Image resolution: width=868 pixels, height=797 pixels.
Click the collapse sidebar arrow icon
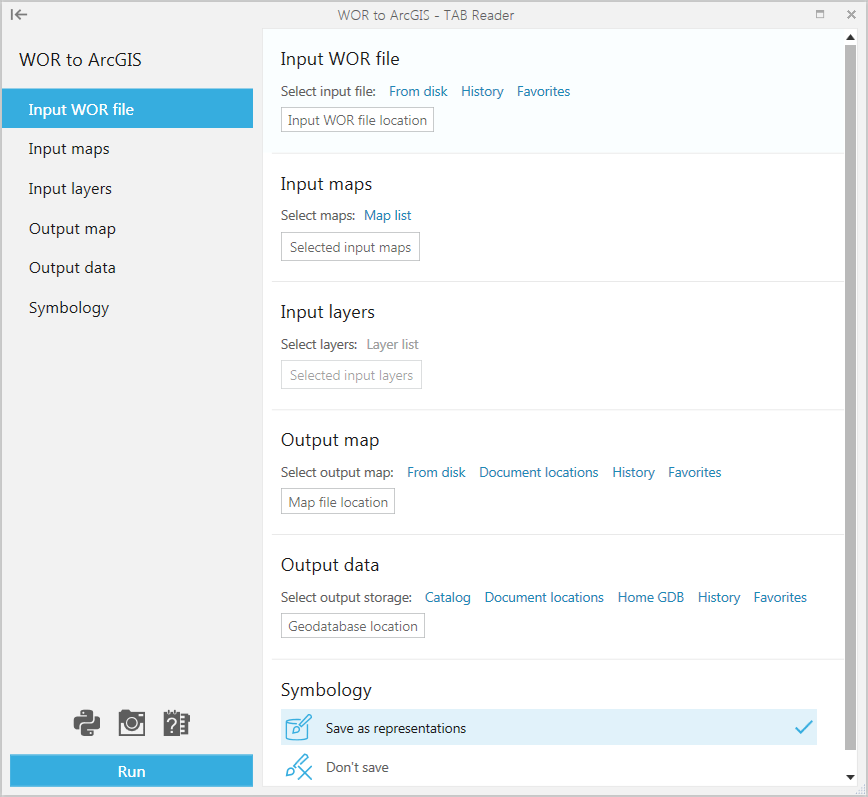(x=19, y=15)
